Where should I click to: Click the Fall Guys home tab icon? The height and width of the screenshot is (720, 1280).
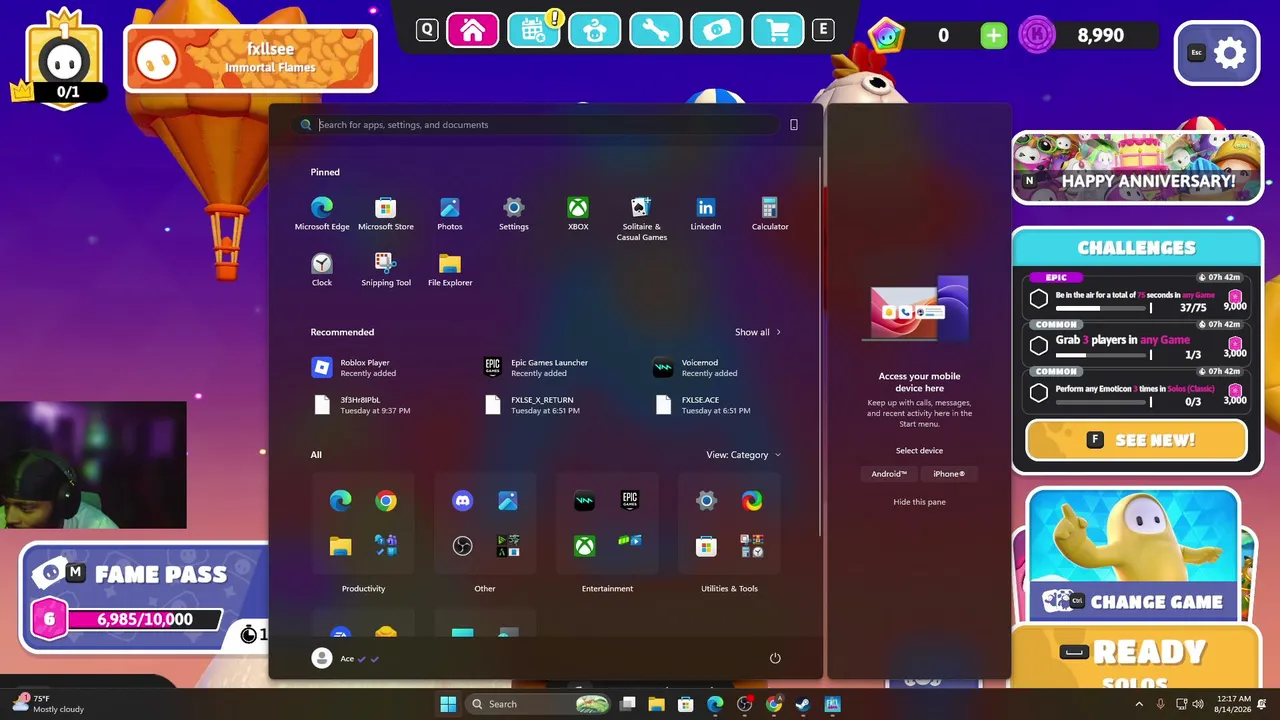473,30
